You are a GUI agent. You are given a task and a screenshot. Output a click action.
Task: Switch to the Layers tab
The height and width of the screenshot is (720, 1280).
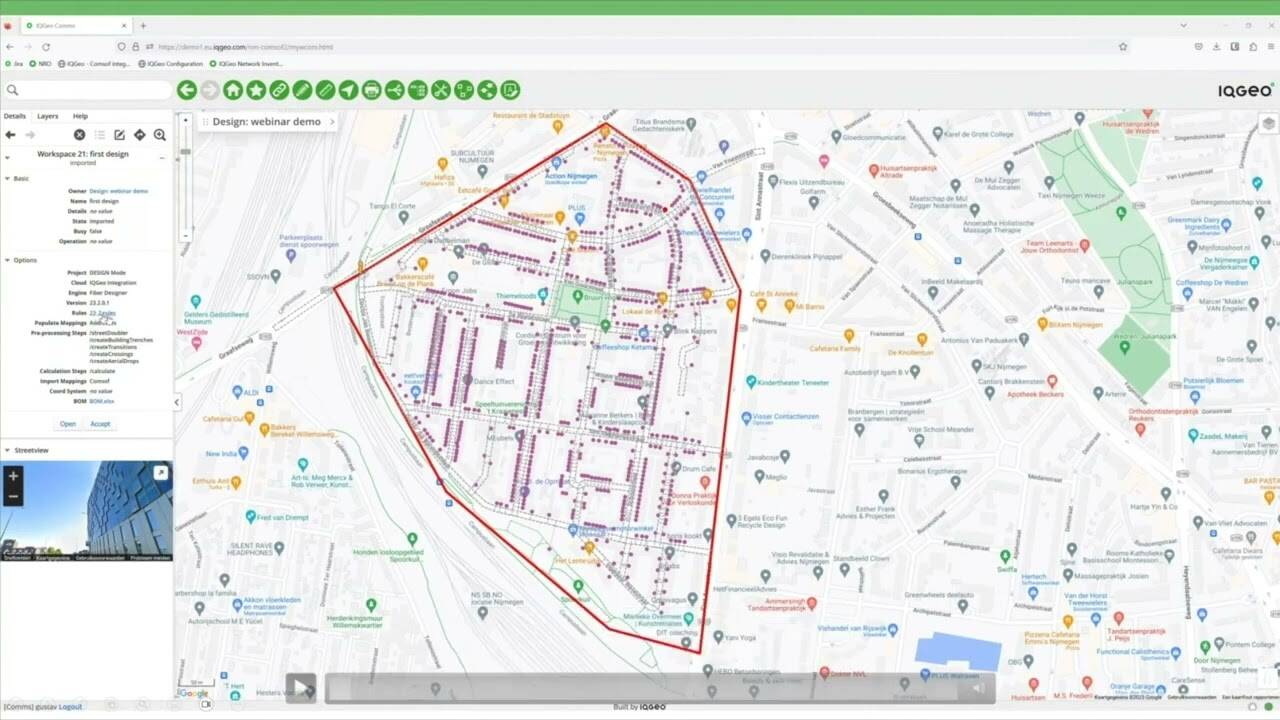[x=48, y=116]
